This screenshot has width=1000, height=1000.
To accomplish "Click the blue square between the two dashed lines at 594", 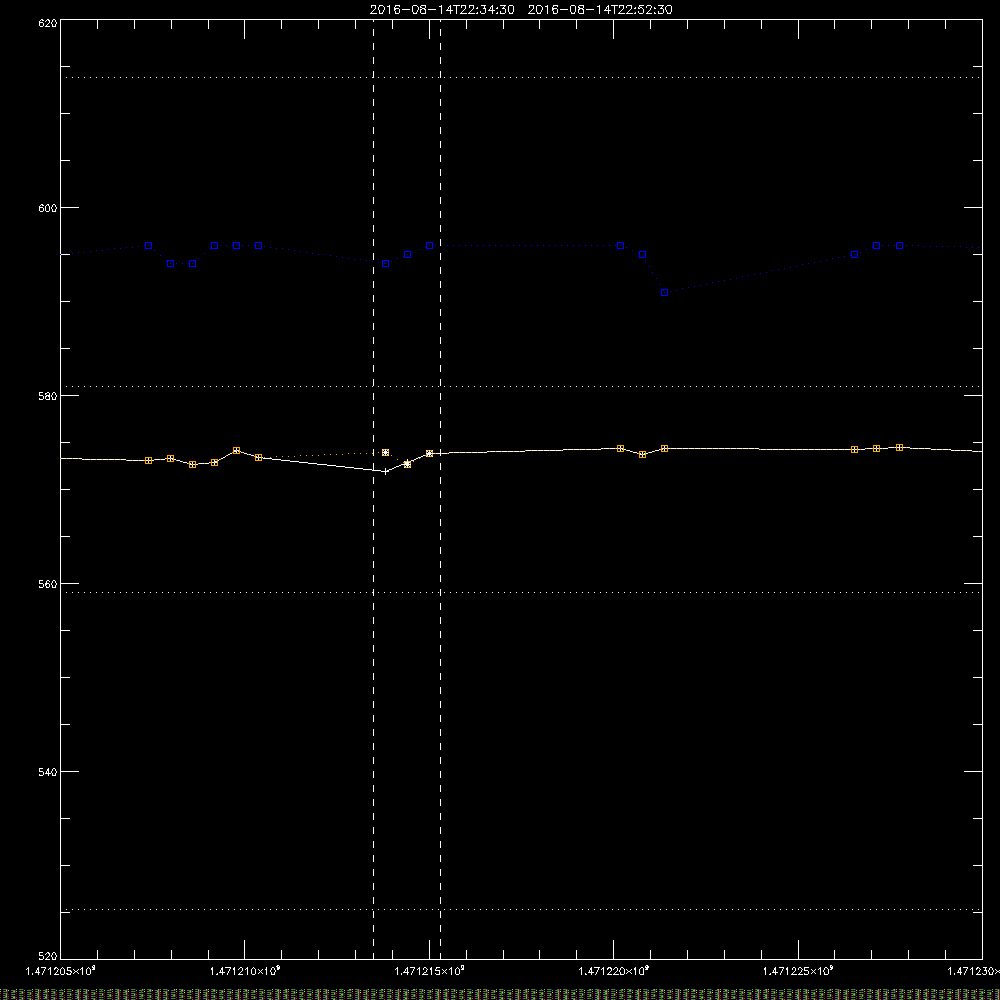I will point(385,263).
